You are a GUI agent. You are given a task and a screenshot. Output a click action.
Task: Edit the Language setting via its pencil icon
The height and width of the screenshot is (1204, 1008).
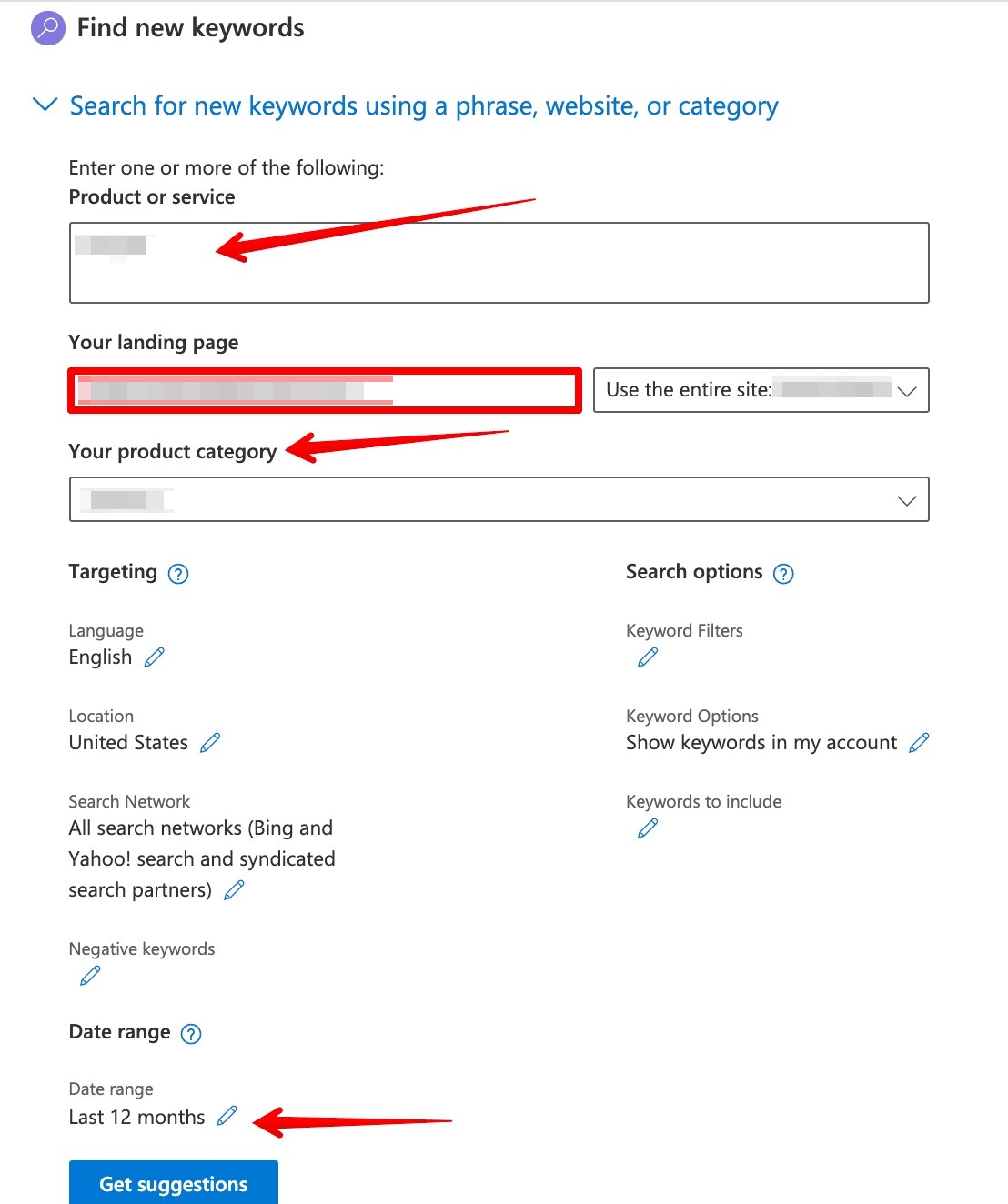[x=155, y=657]
